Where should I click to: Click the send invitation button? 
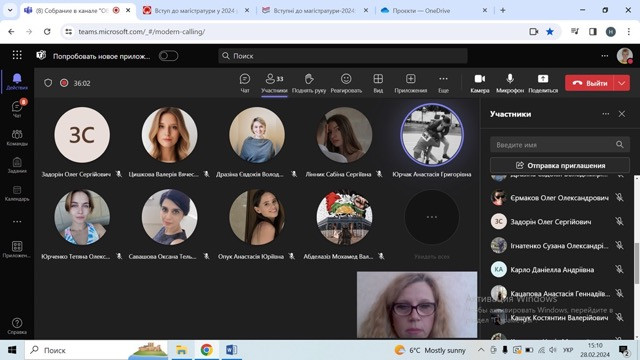pyautogui.click(x=560, y=165)
